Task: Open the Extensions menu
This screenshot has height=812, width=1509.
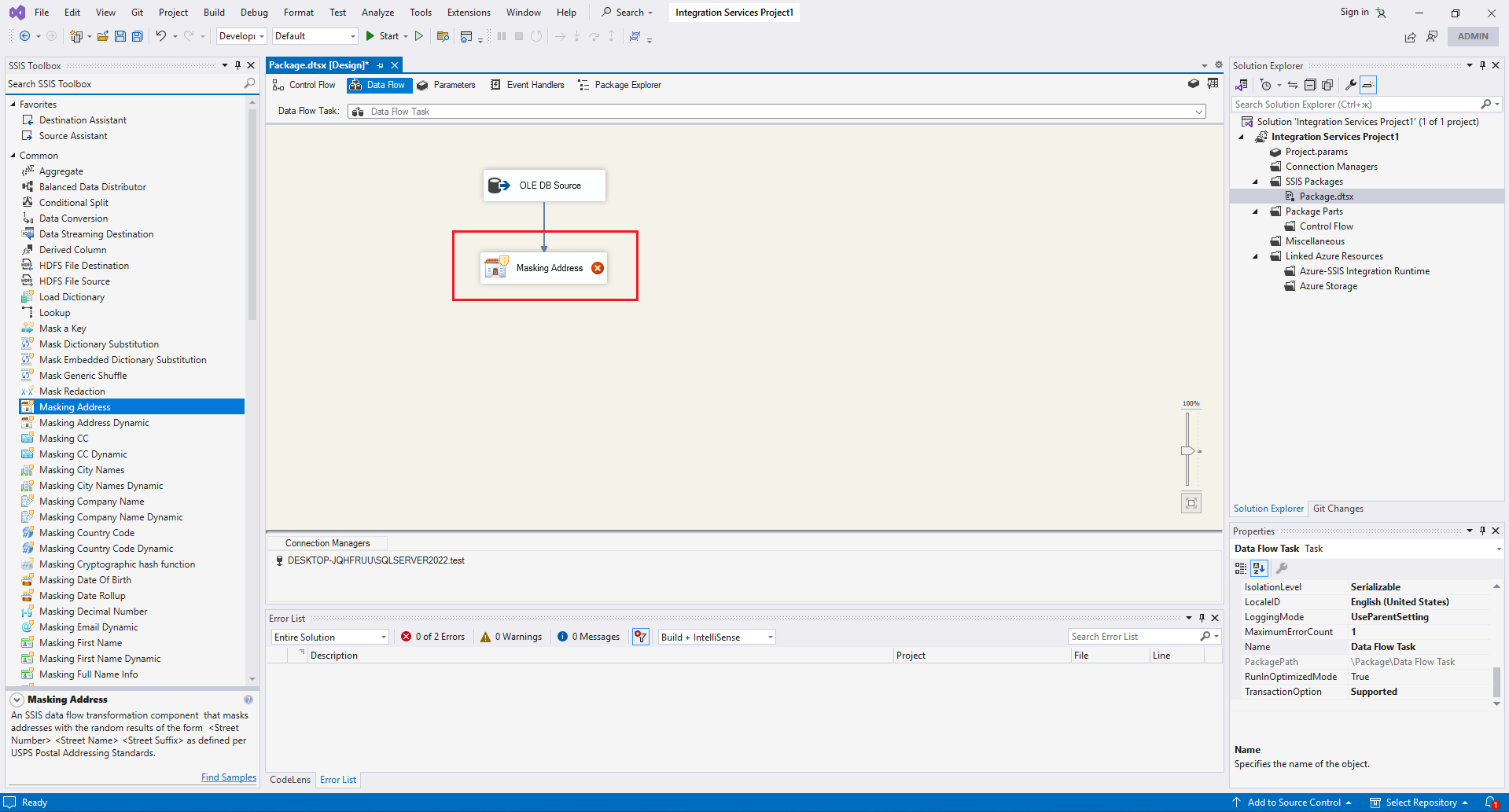Action: pyautogui.click(x=469, y=13)
